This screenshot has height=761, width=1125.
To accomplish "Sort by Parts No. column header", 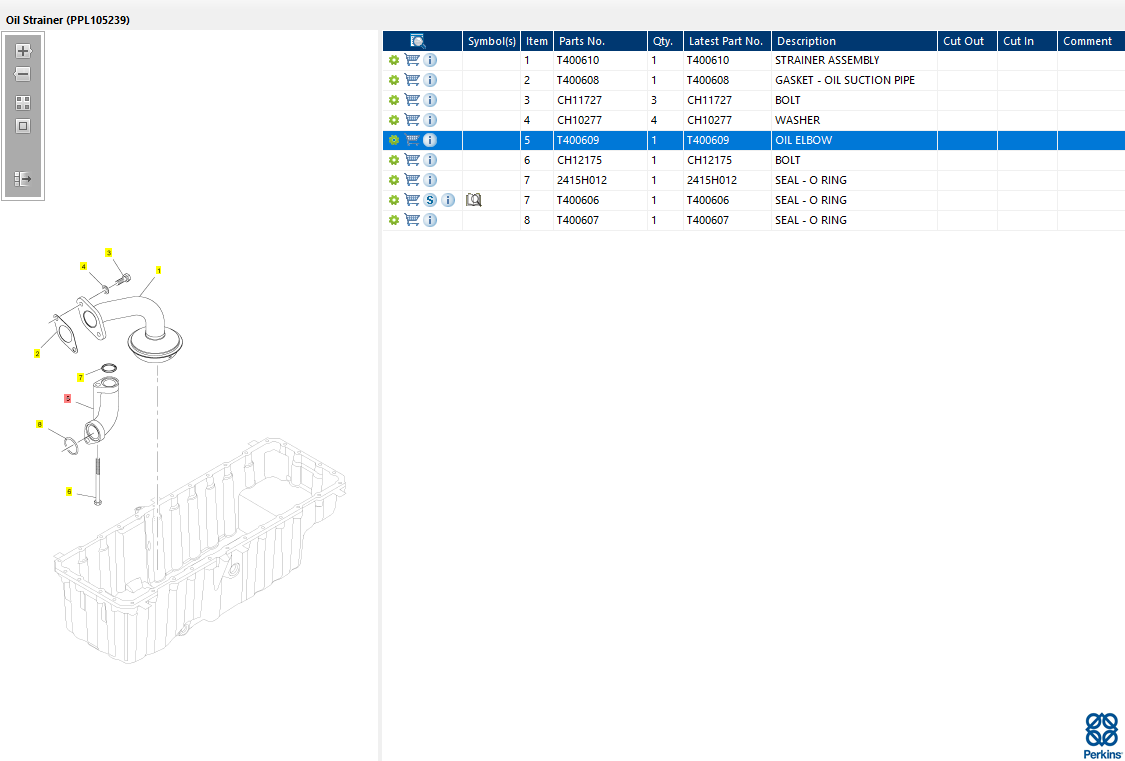I will (600, 41).
